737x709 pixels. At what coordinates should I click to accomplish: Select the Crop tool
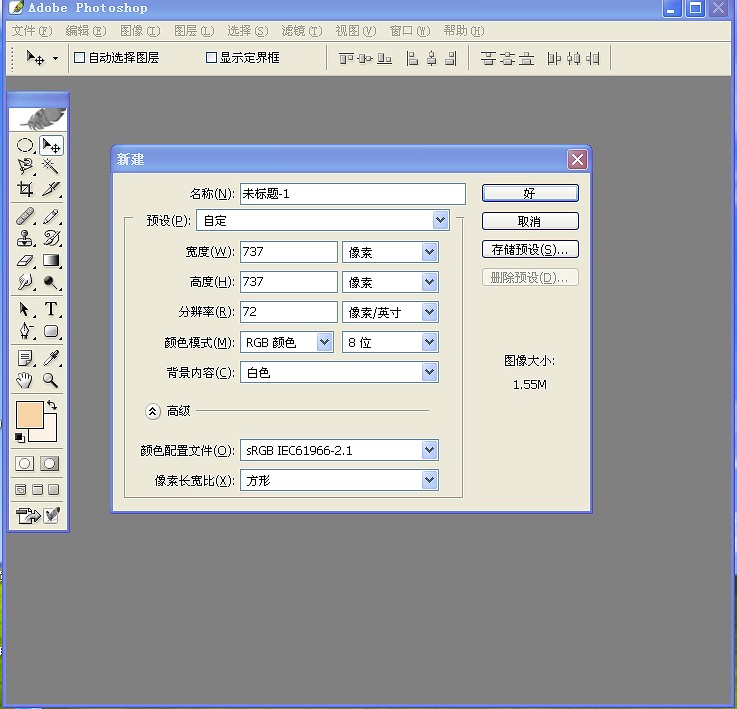click(x=25, y=189)
